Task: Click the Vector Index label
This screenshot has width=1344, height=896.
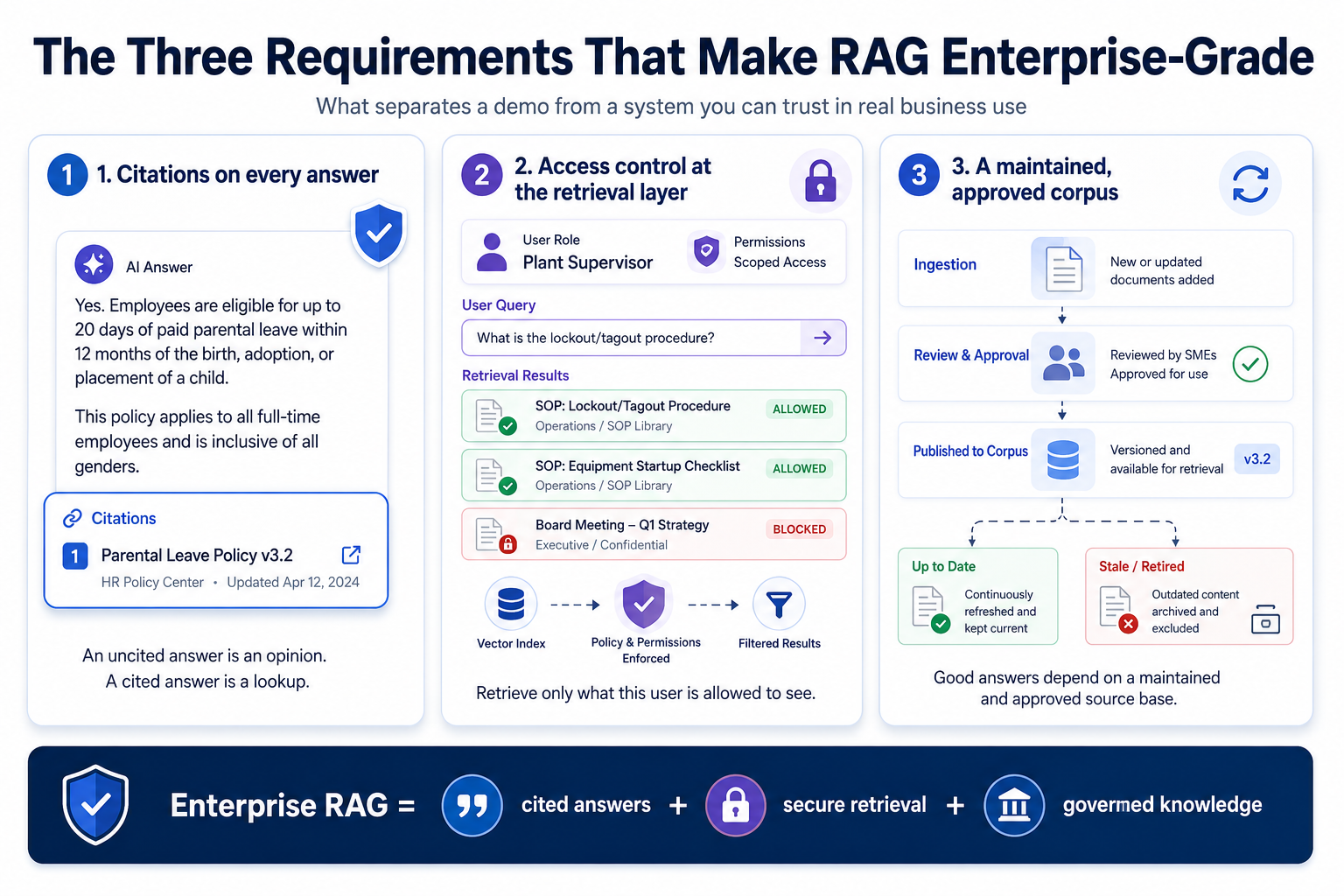Action: tap(511, 643)
